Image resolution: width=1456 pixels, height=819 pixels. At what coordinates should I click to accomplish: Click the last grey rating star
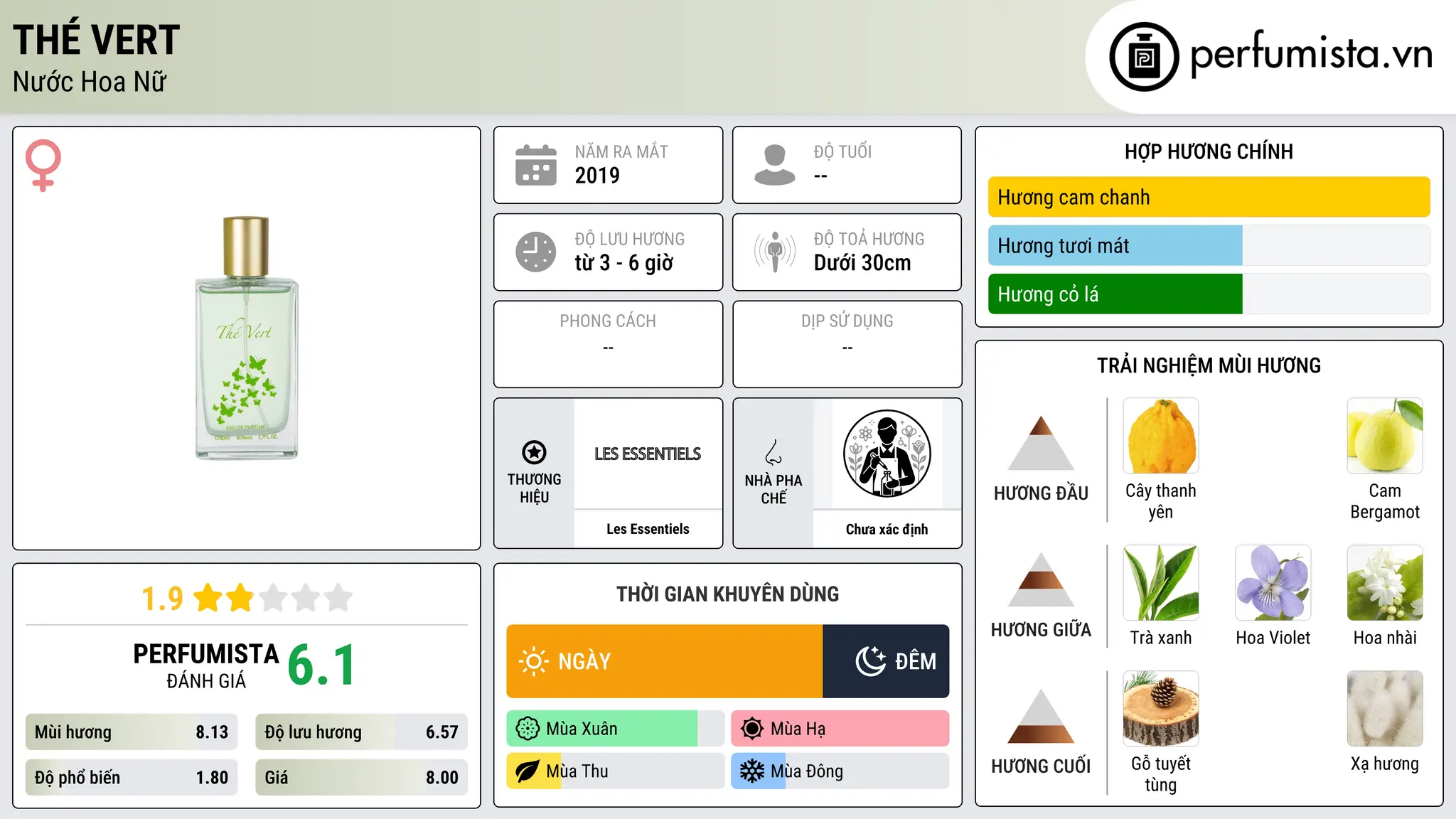(x=338, y=598)
